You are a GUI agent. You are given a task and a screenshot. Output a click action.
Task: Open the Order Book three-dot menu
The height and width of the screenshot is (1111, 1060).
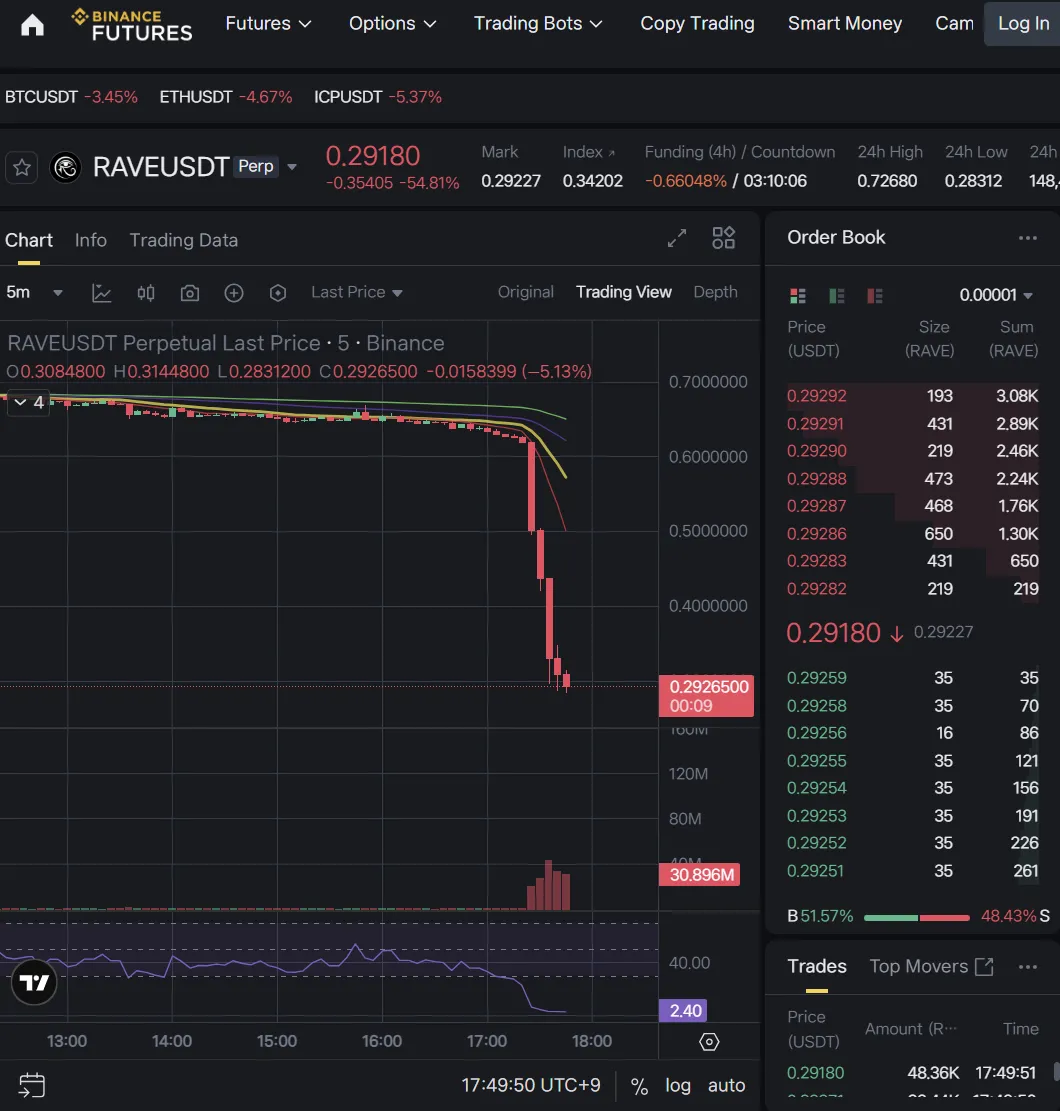(x=1027, y=238)
